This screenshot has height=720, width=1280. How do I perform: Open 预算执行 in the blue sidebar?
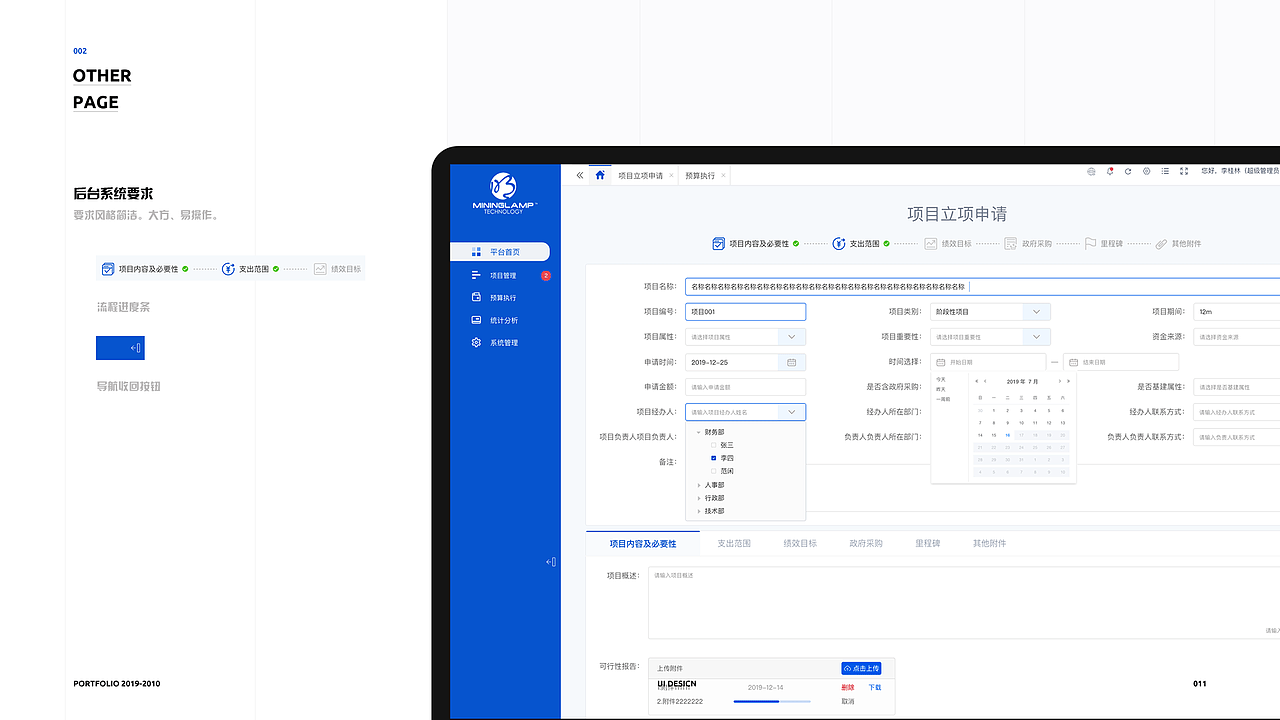505,297
